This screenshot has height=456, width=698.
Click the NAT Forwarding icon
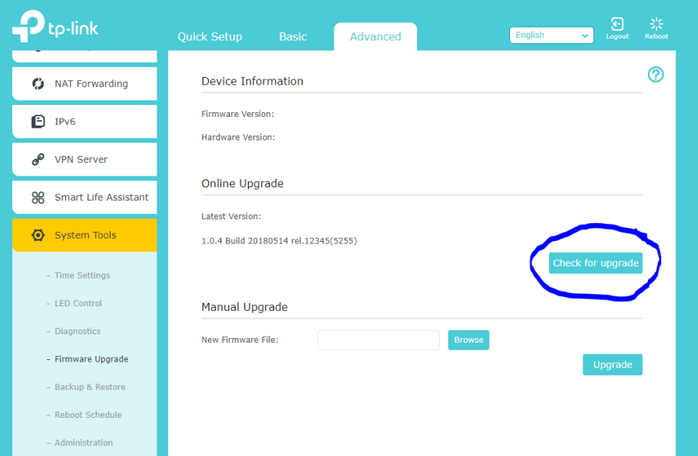click(38, 84)
